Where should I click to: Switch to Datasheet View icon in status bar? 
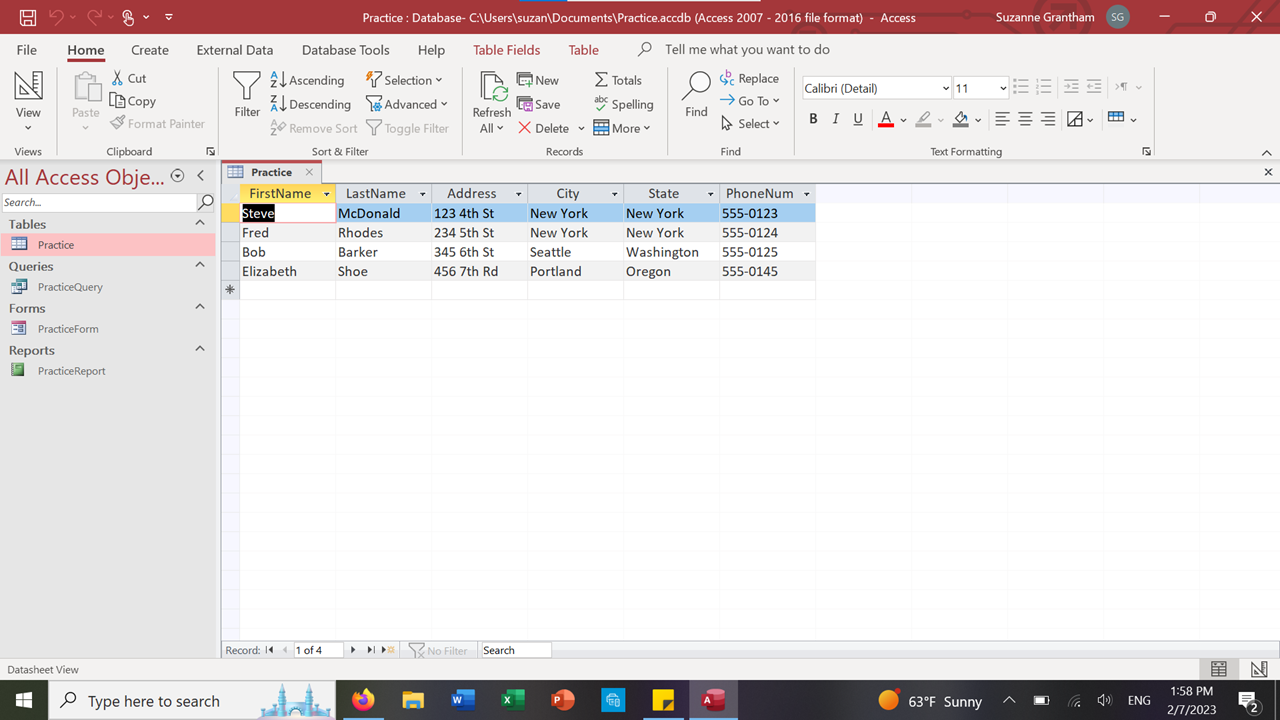(1218, 669)
